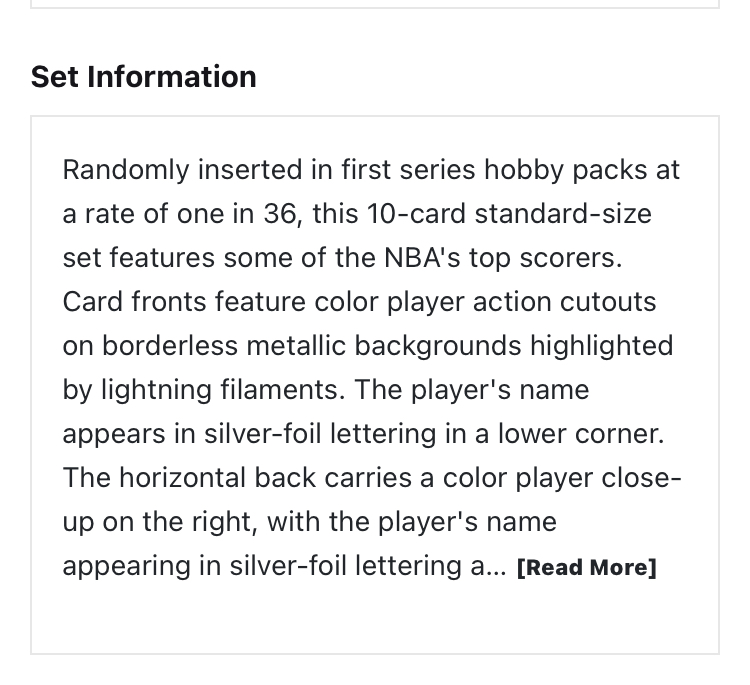Click the phrase 'borderless metallic backgrounds'
750x685 pixels.
click(x=311, y=346)
